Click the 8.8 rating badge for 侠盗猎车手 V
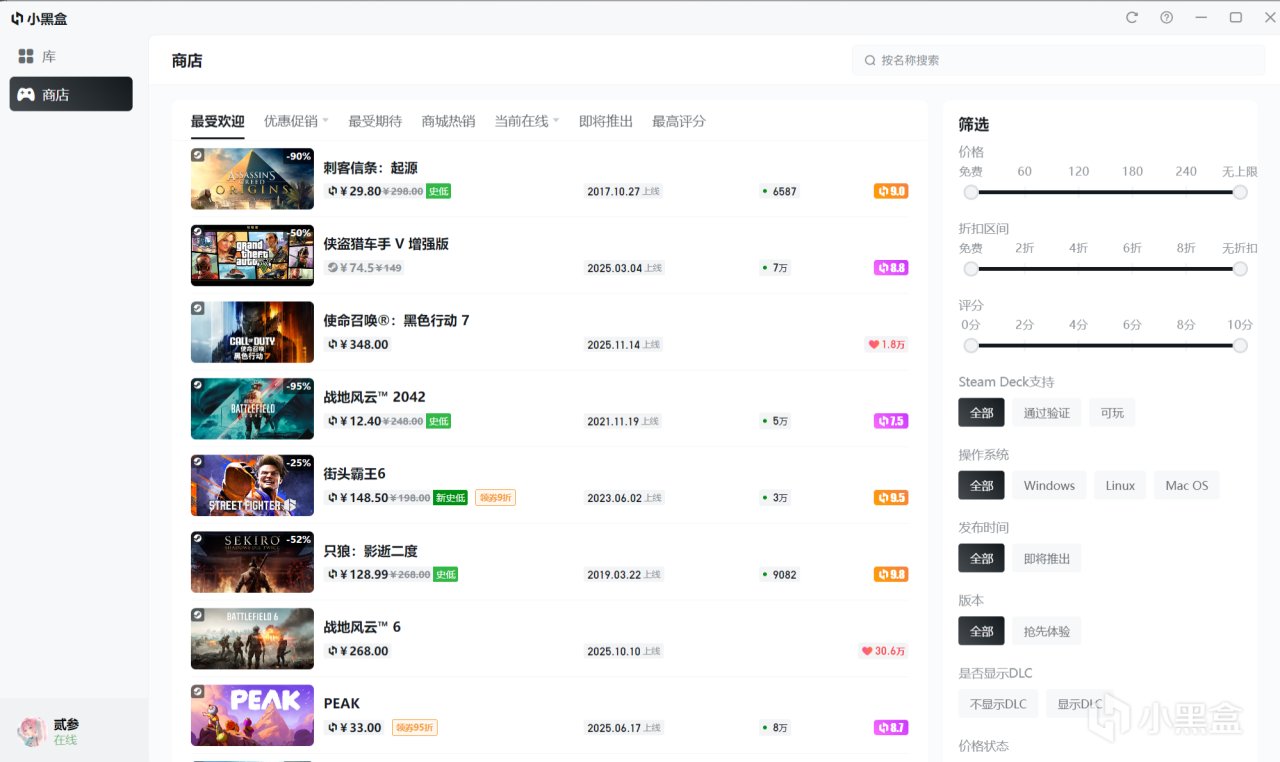The width and height of the screenshot is (1280, 762). [891, 268]
